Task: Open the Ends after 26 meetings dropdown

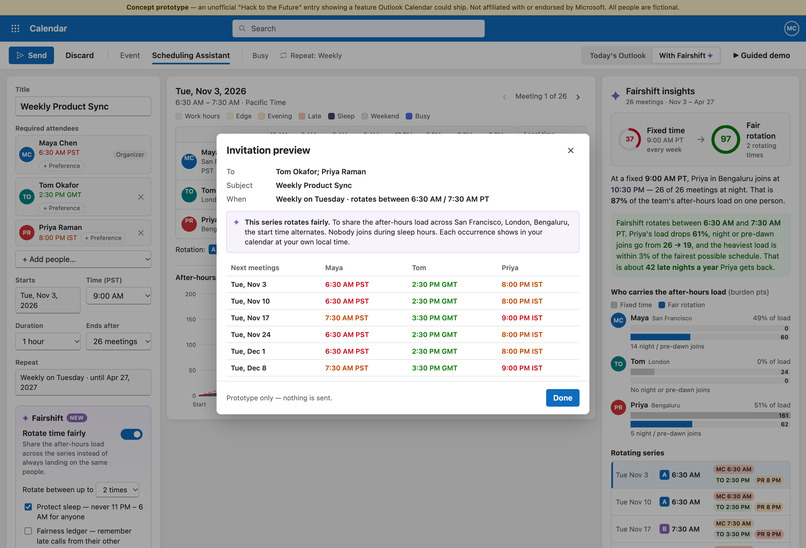Action: (119, 341)
